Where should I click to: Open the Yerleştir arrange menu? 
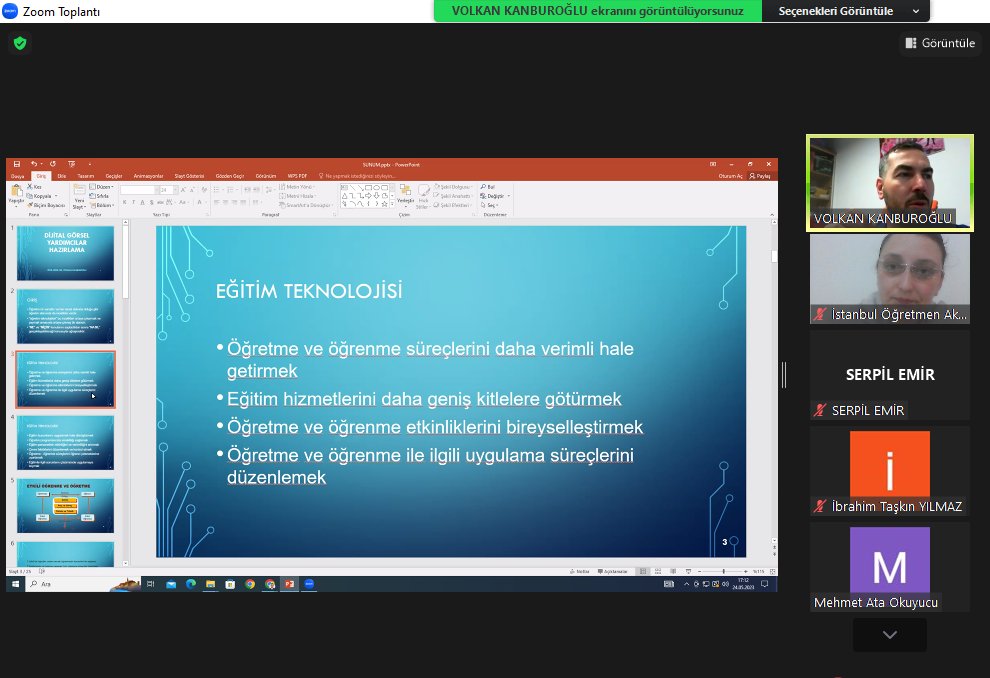[405, 195]
